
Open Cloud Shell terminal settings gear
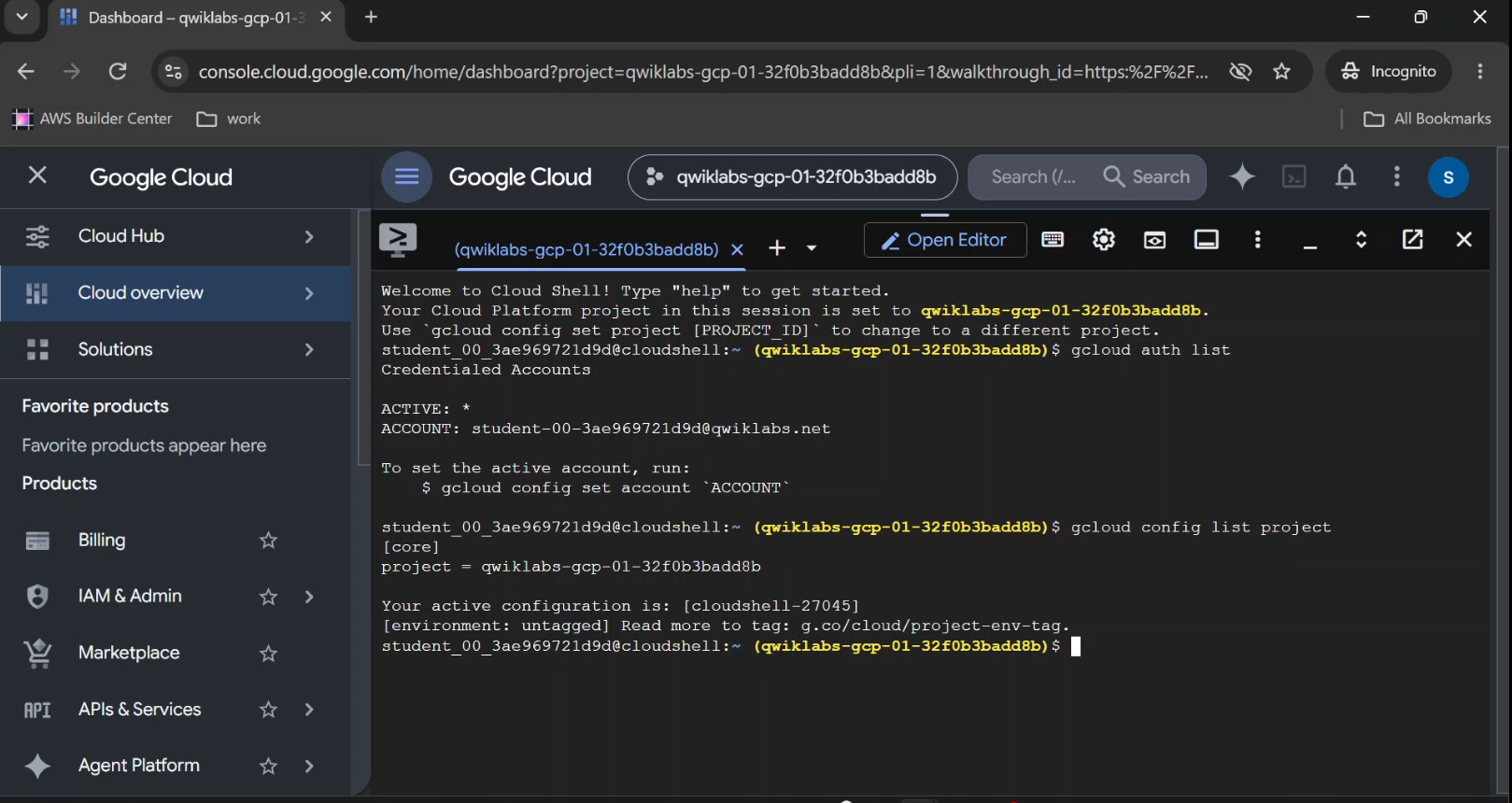(1104, 240)
